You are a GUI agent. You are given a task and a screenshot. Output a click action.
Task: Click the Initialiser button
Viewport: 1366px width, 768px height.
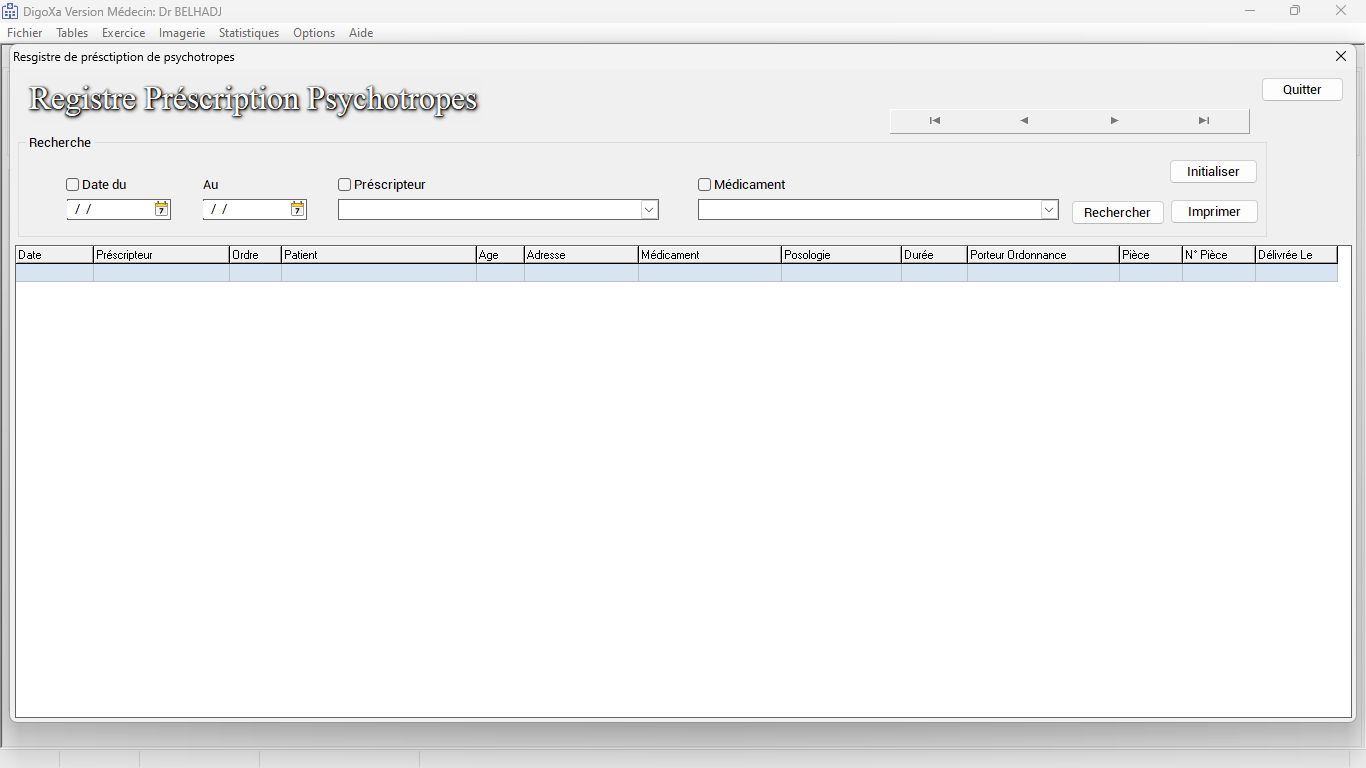click(1213, 172)
